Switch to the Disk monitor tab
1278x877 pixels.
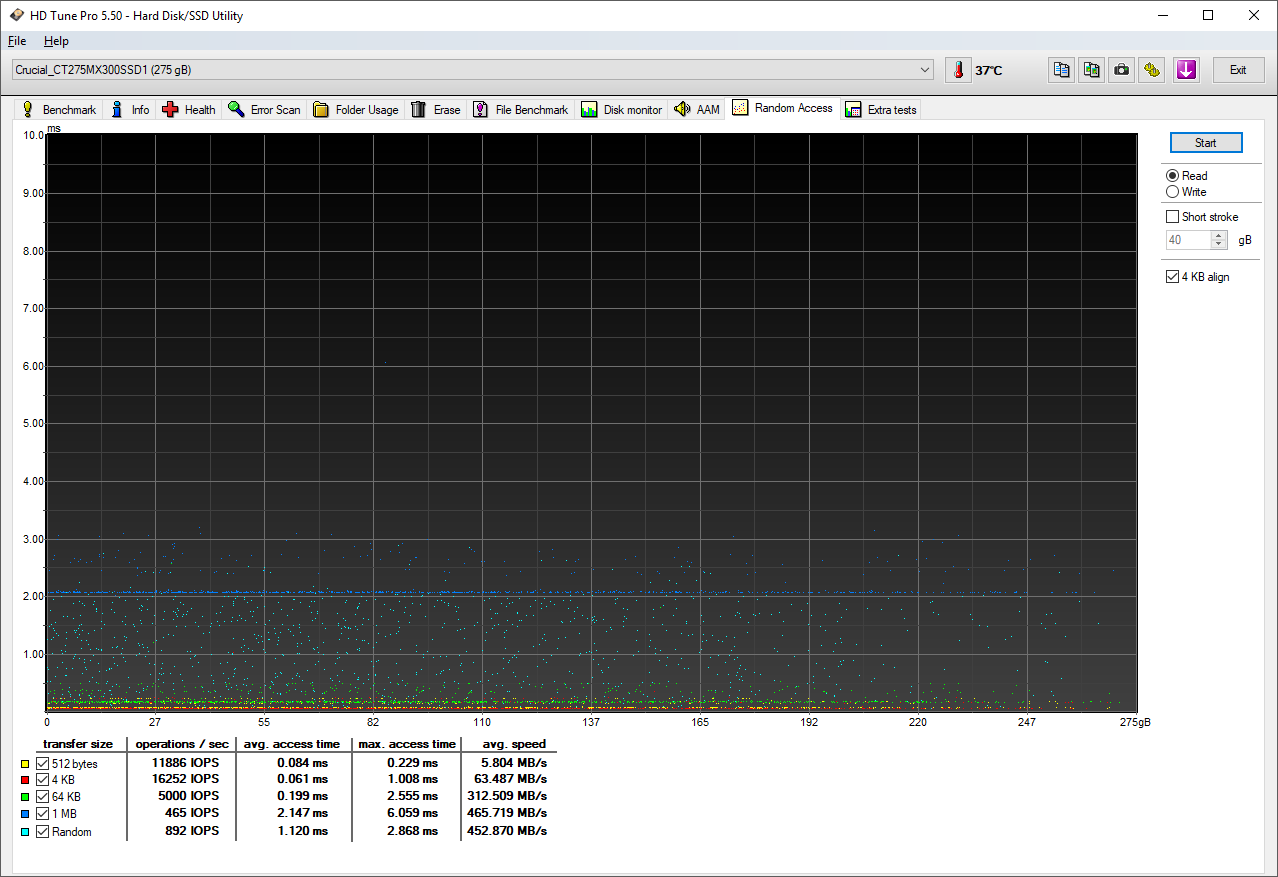pyautogui.click(x=622, y=110)
